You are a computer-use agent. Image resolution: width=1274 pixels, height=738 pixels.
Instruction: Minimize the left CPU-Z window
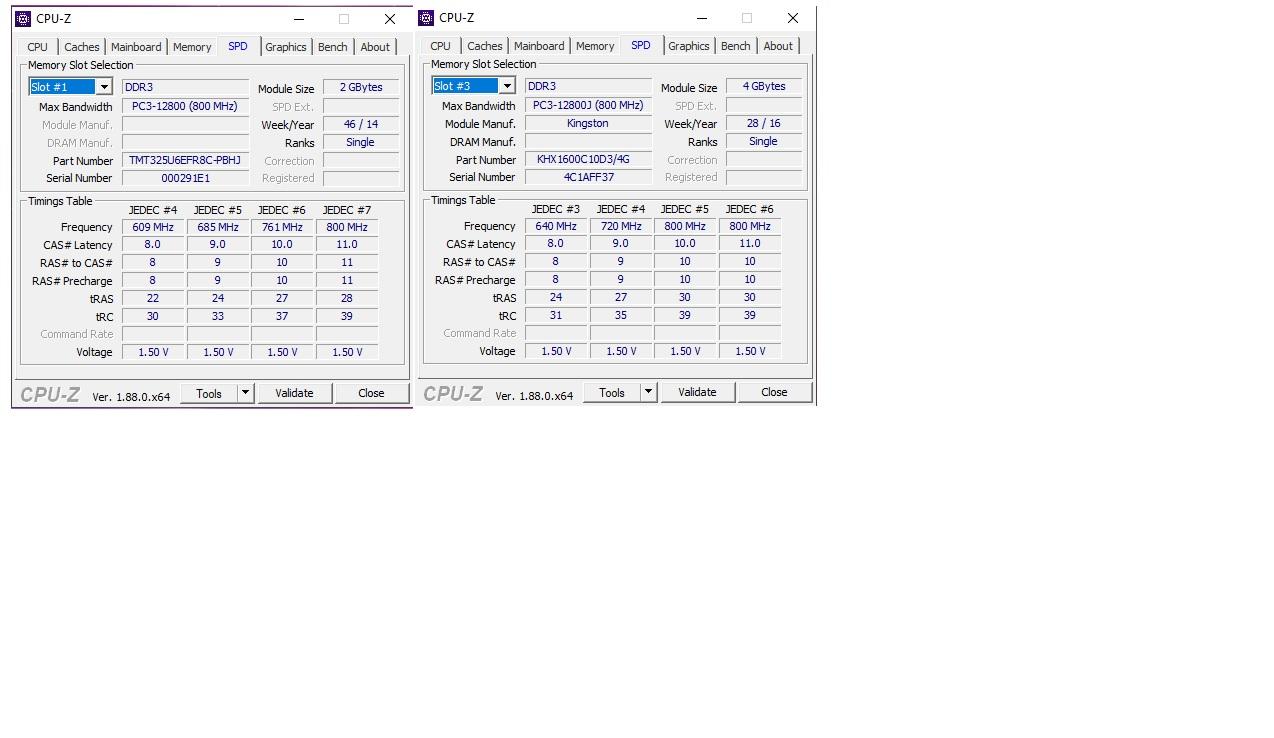[299, 19]
